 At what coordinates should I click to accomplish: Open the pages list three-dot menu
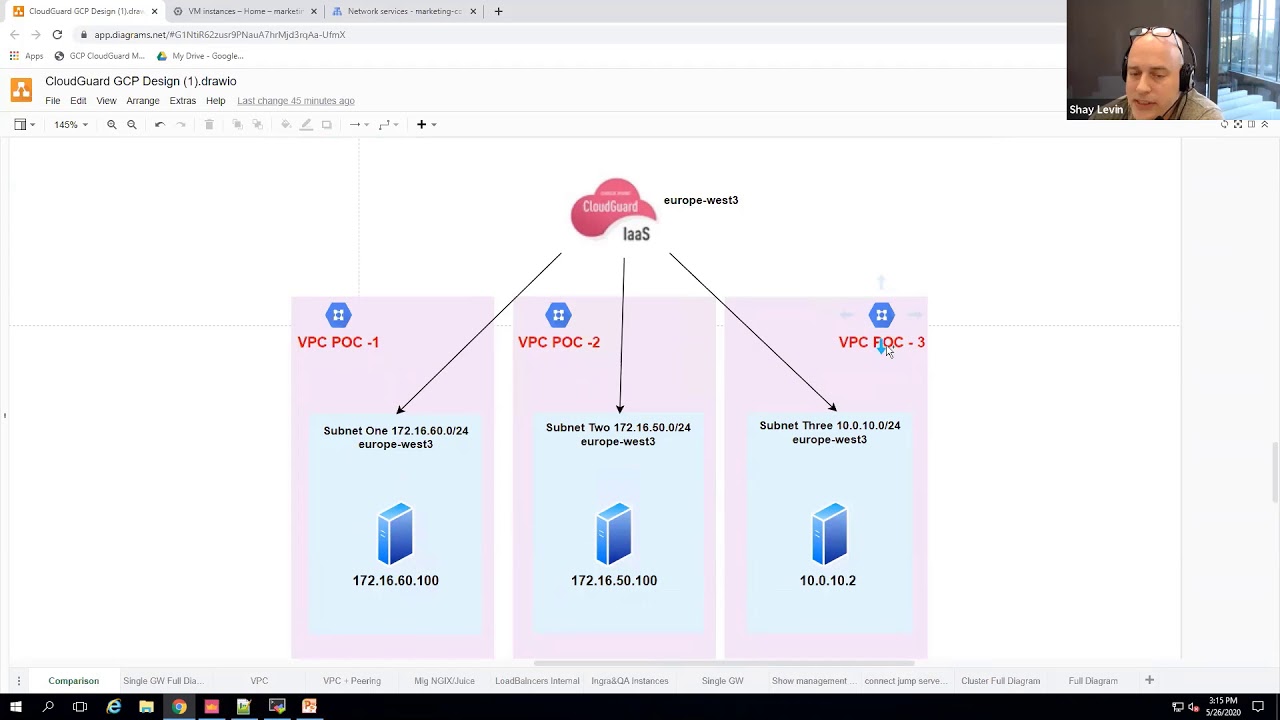18,681
